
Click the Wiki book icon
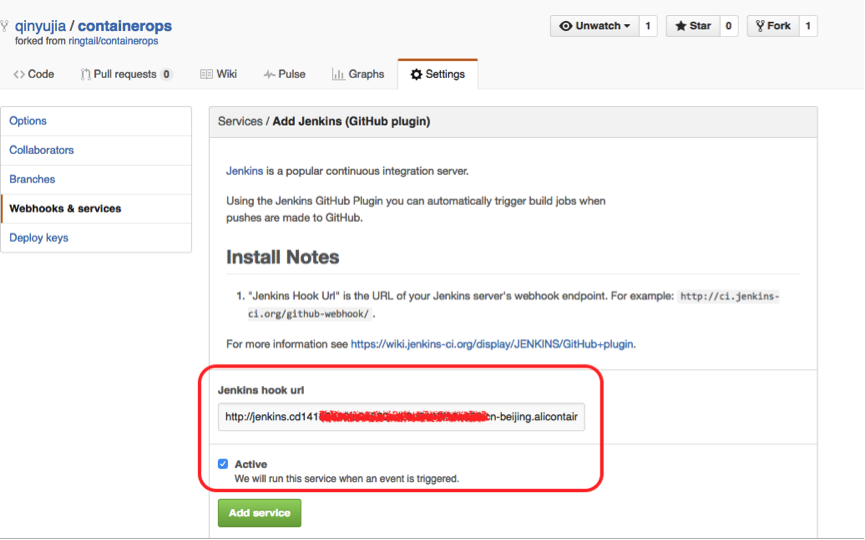206,74
